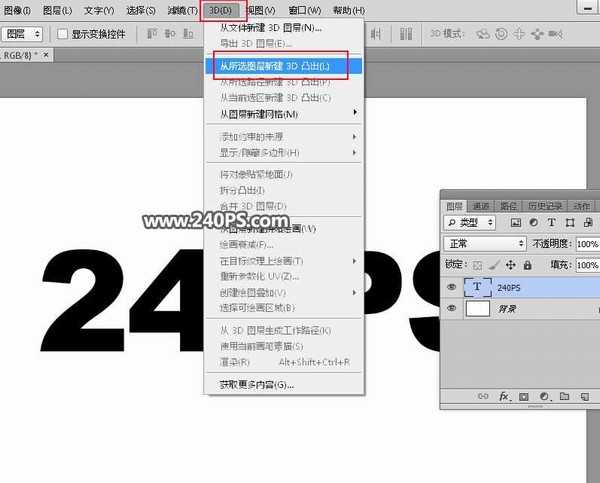Click the lock position move icon

pos(512,265)
